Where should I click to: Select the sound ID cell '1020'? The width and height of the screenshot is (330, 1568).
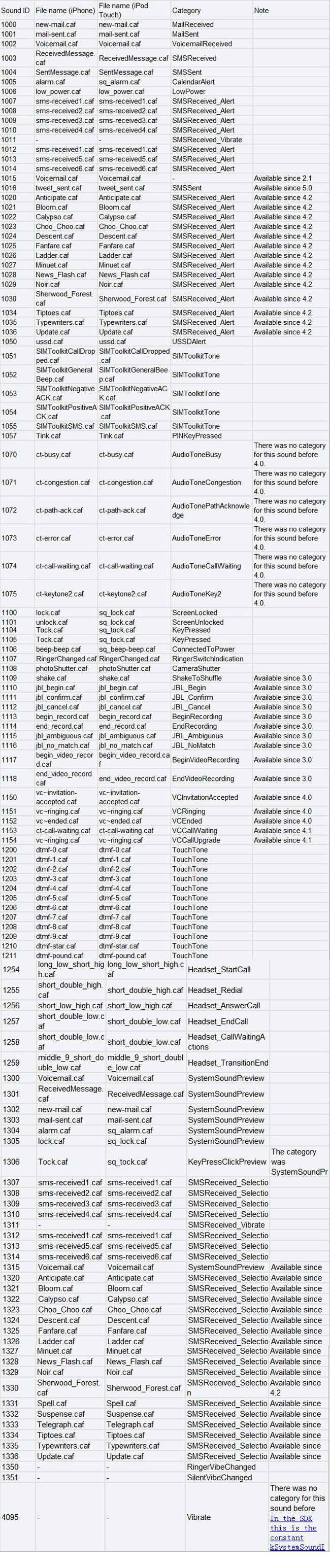(9, 198)
